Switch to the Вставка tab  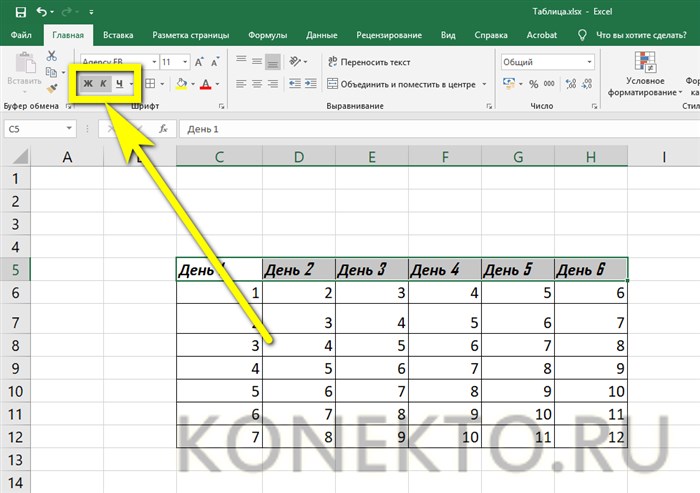[x=118, y=35]
